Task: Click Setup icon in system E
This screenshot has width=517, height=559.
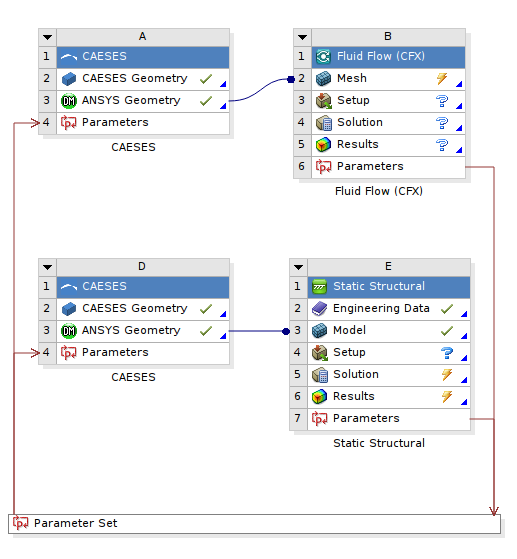Action: click(319, 353)
